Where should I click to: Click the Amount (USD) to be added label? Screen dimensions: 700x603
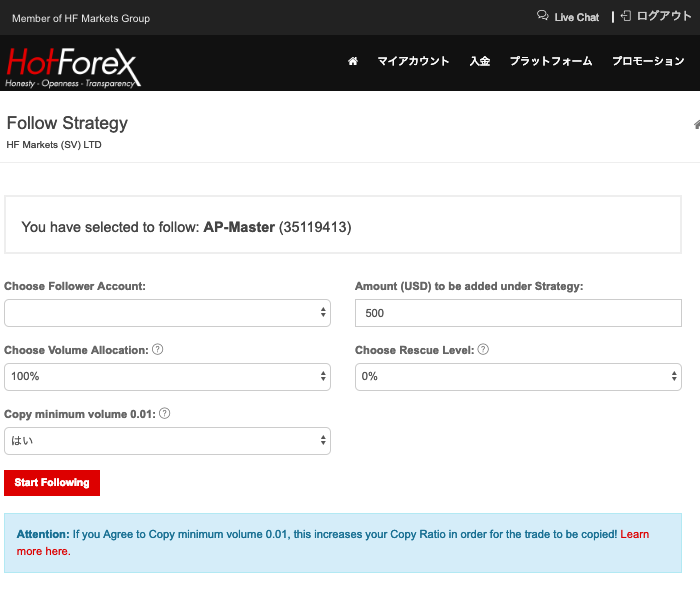coord(469,286)
